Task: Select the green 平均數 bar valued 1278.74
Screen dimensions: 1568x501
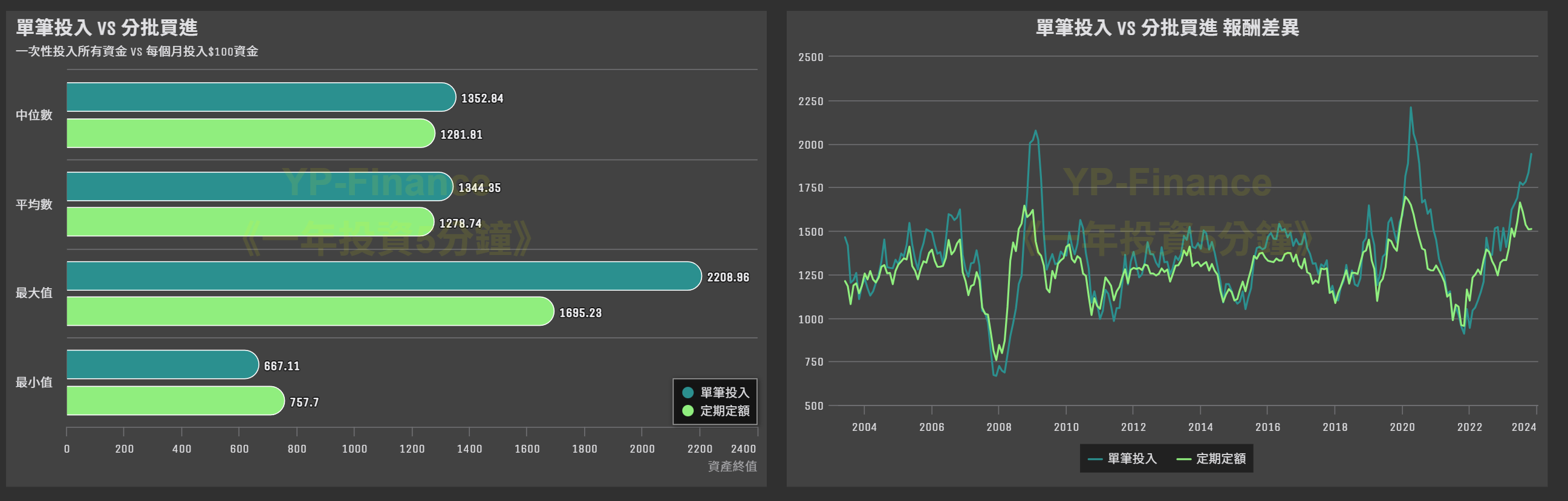Action: [x=250, y=222]
